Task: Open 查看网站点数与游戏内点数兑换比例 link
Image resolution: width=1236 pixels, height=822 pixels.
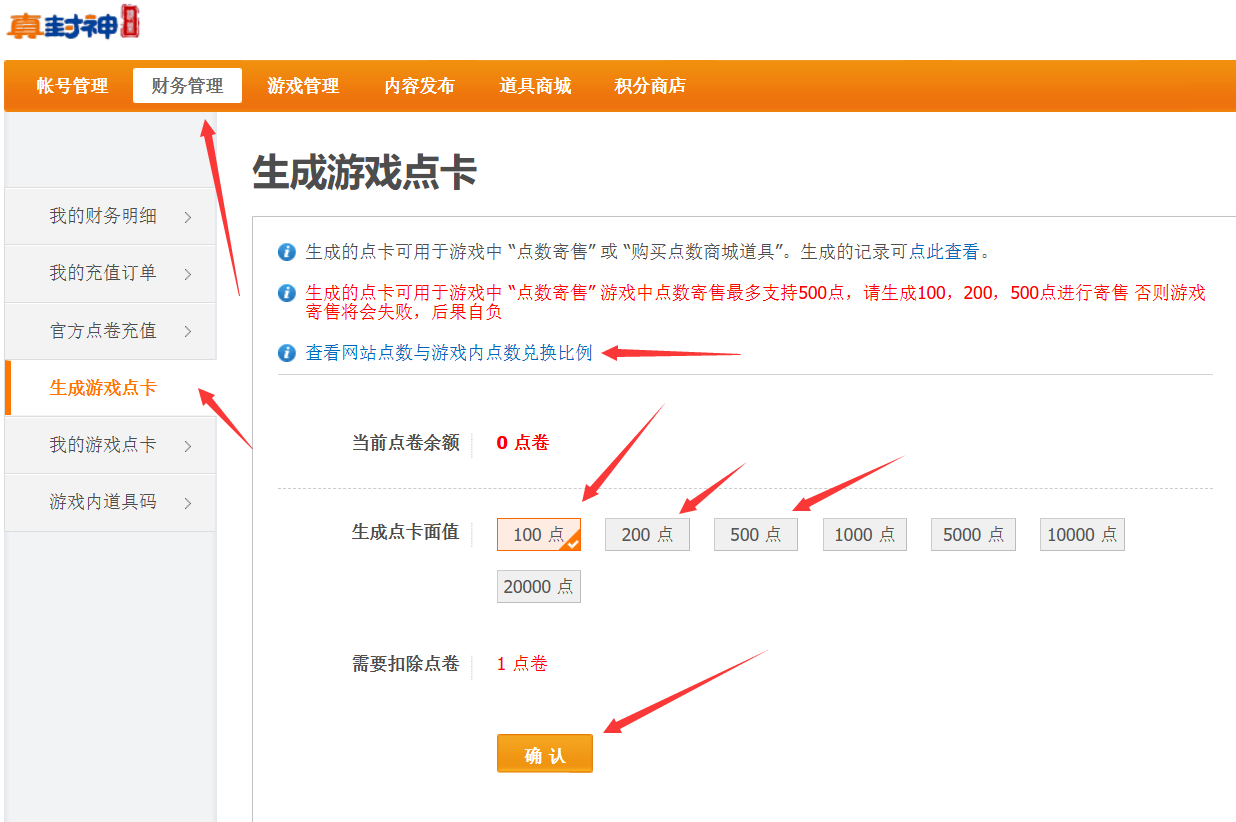Action: [449, 353]
